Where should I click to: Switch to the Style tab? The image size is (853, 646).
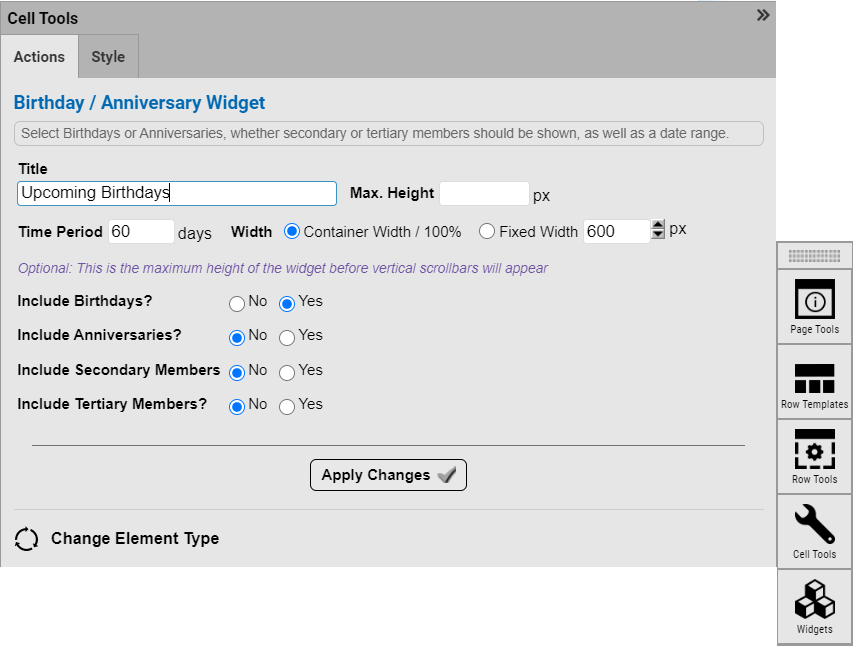point(108,57)
